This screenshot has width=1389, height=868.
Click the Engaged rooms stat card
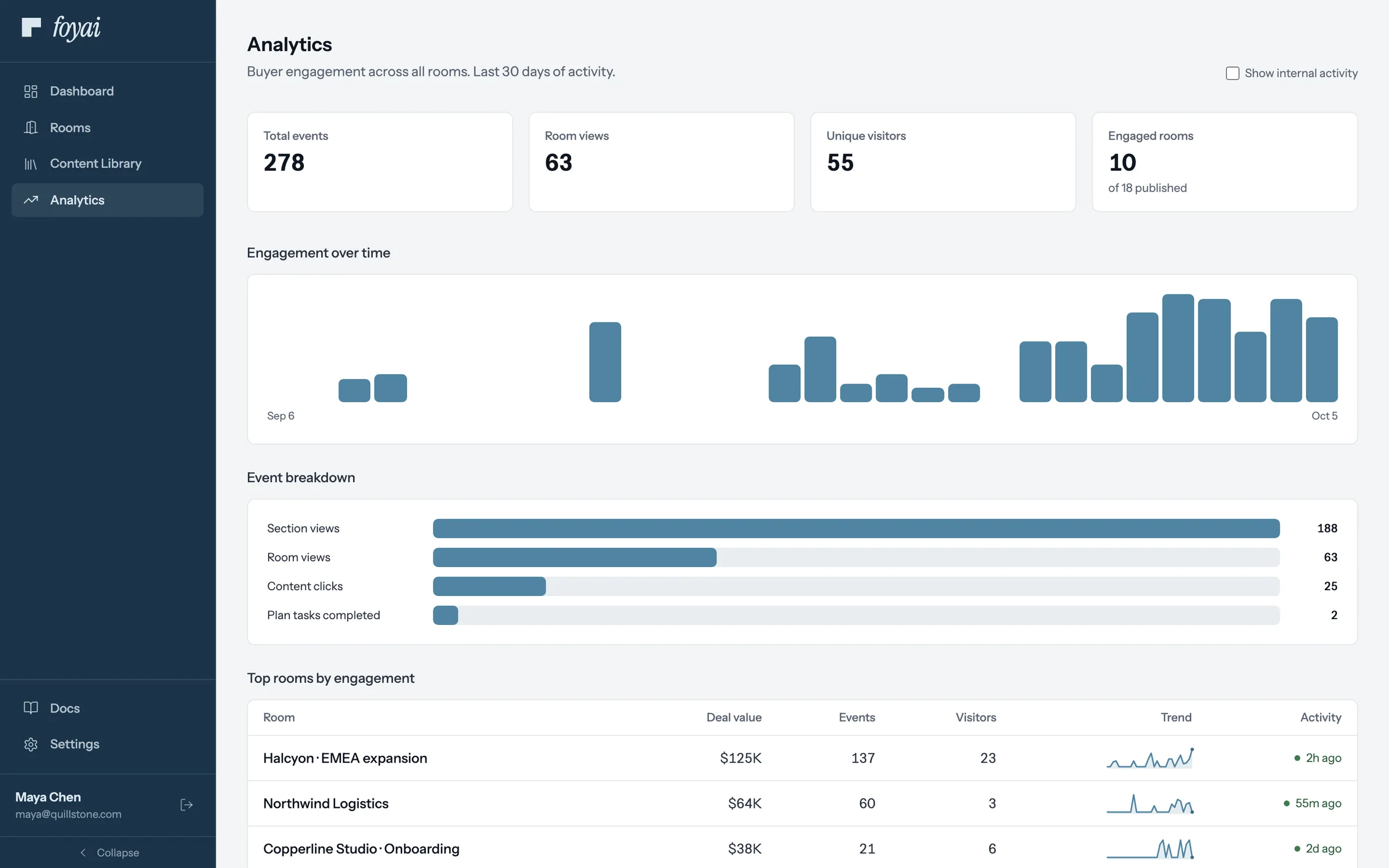click(x=1225, y=162)
